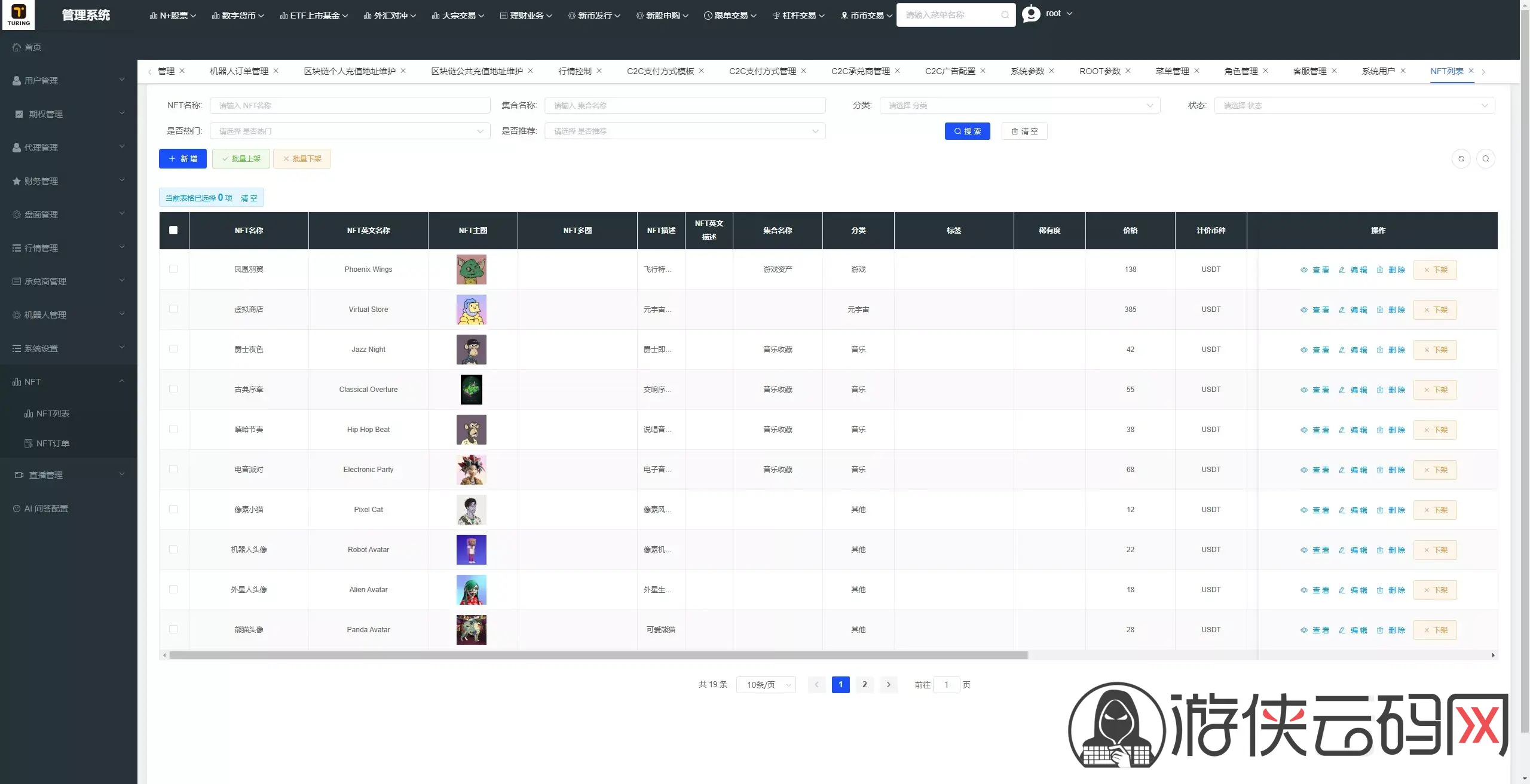Close the NFT列表 tab

[x=1471, y=71]
